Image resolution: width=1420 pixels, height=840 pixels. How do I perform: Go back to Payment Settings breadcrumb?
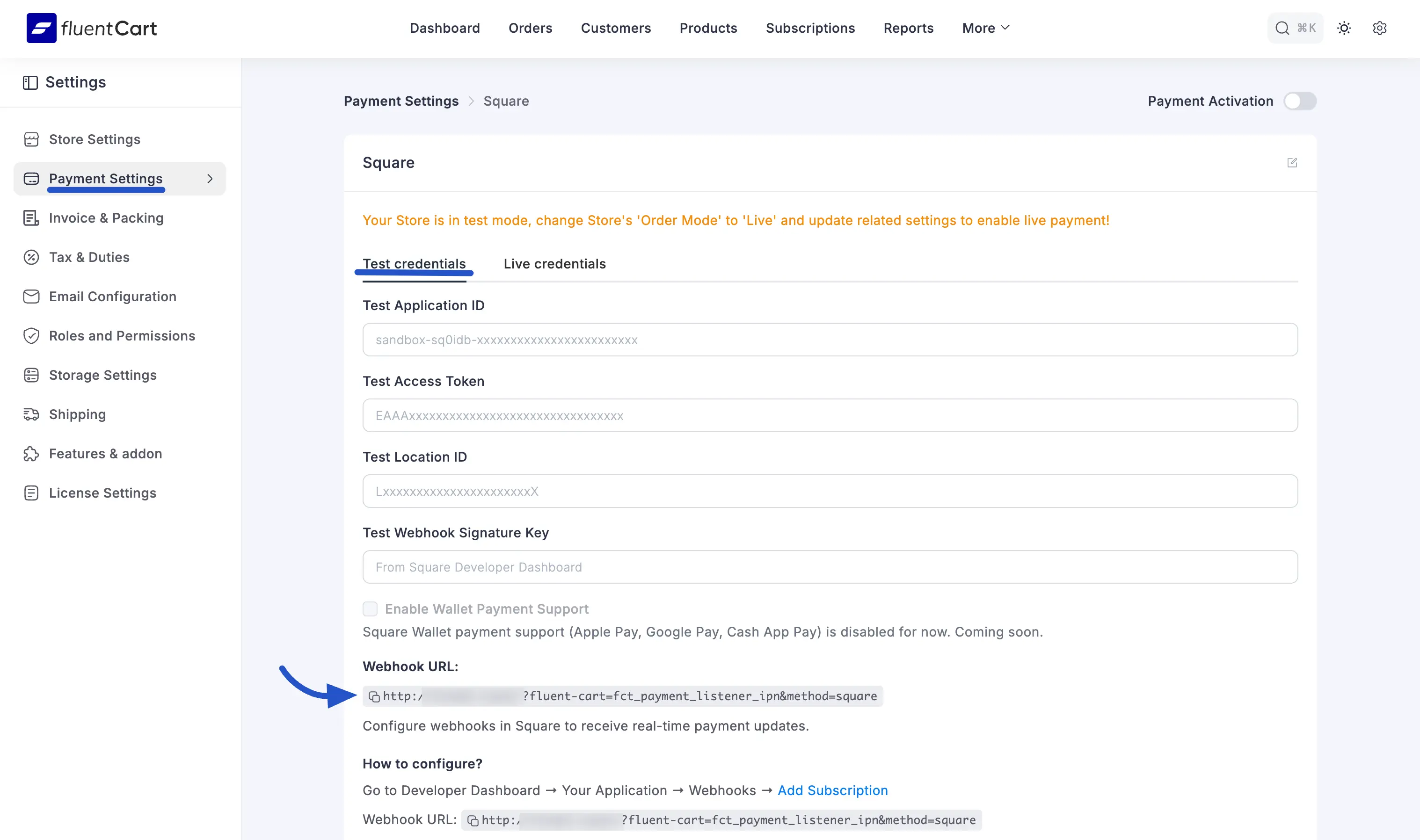pyautogui.click(x=401, y=101)
